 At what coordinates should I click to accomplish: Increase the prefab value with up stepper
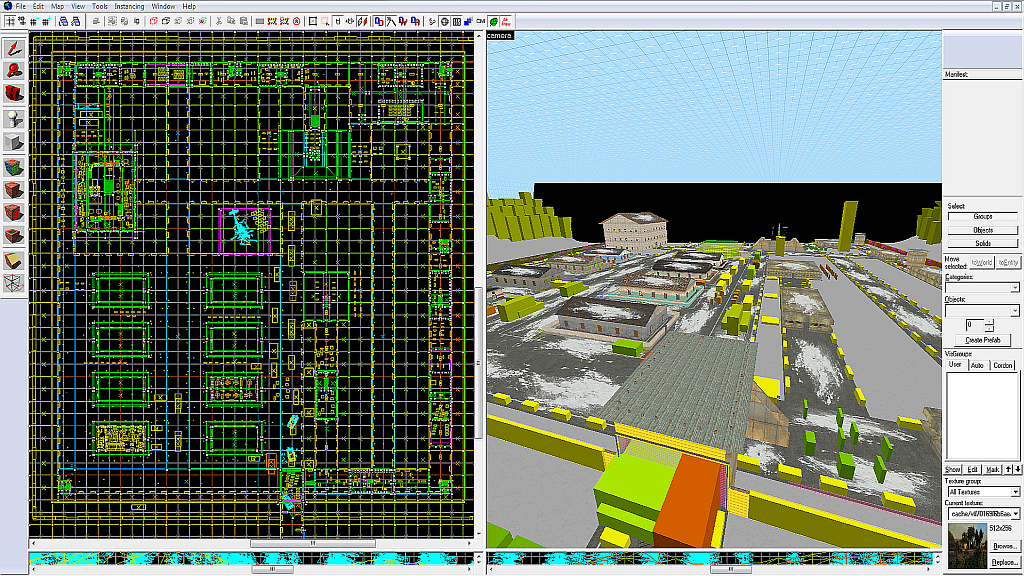click(989, 321)
